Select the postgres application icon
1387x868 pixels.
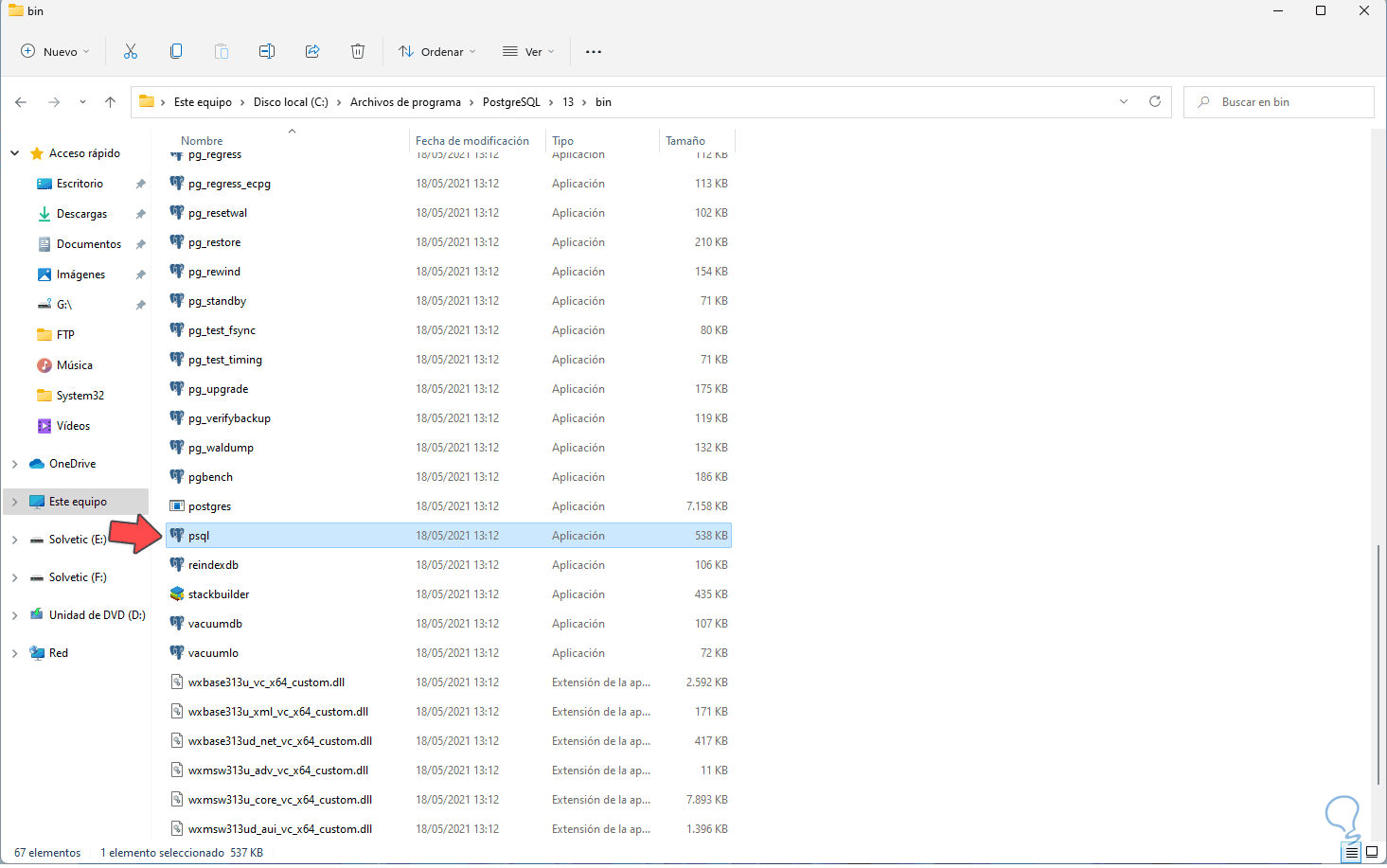(177, 505)
